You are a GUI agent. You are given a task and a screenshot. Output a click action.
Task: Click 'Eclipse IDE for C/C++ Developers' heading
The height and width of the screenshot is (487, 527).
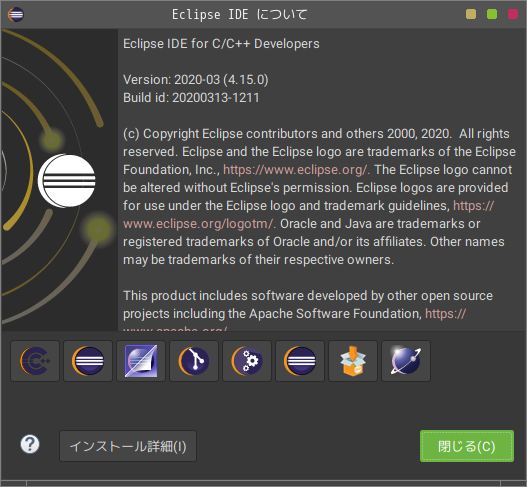point(221,44)
